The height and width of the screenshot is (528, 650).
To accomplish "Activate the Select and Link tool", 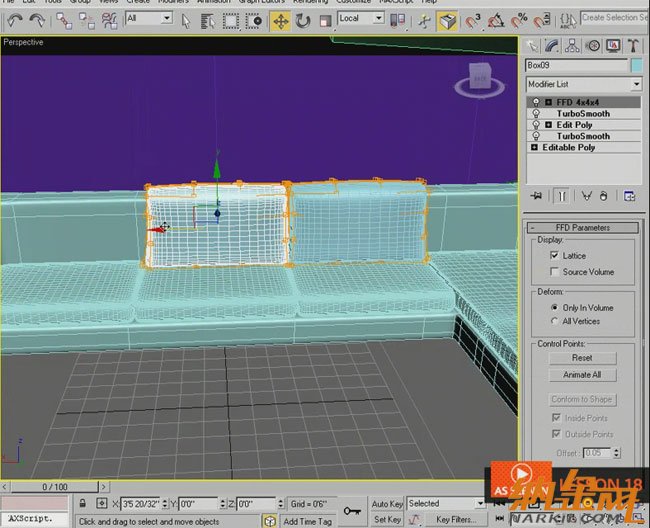I will coord(64,21).
